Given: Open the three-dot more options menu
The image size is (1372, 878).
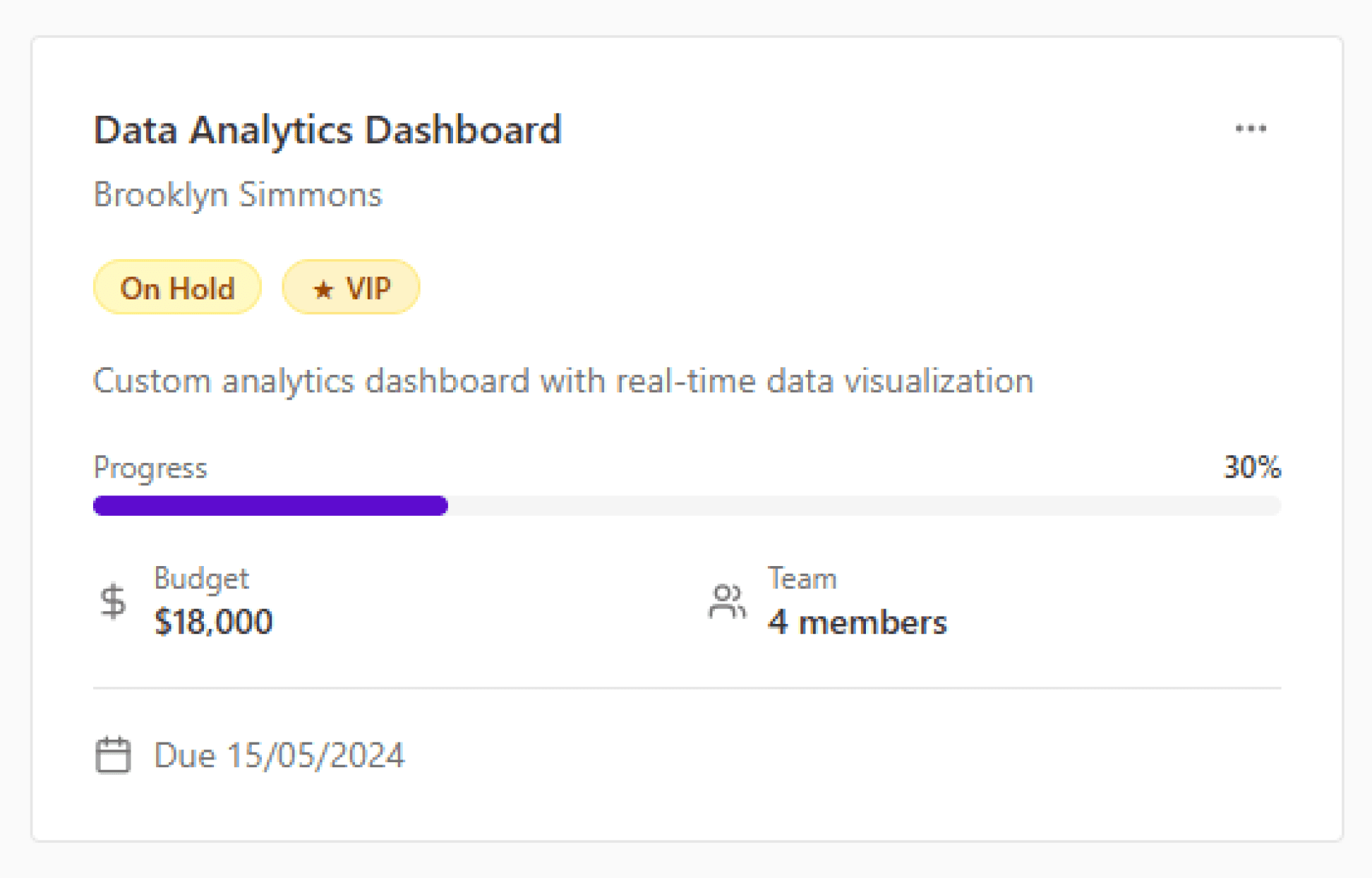Looking at the screenshot, I should (1250, 129).
